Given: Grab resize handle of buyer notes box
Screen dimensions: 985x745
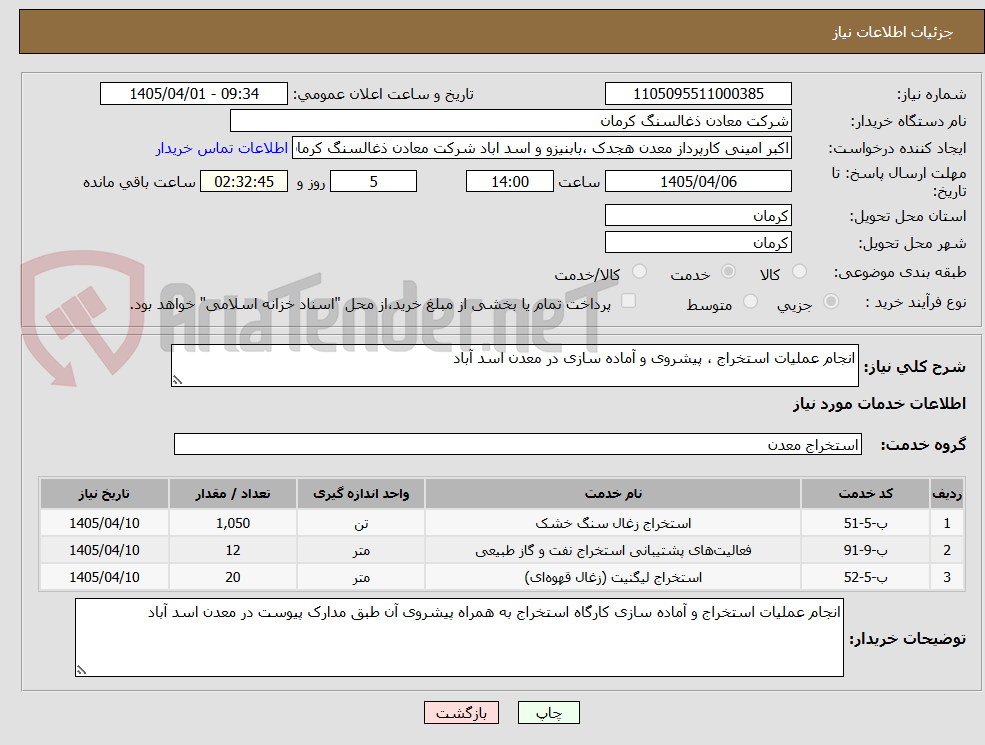Looking at the screenshot, I should (x=81, y=670).
